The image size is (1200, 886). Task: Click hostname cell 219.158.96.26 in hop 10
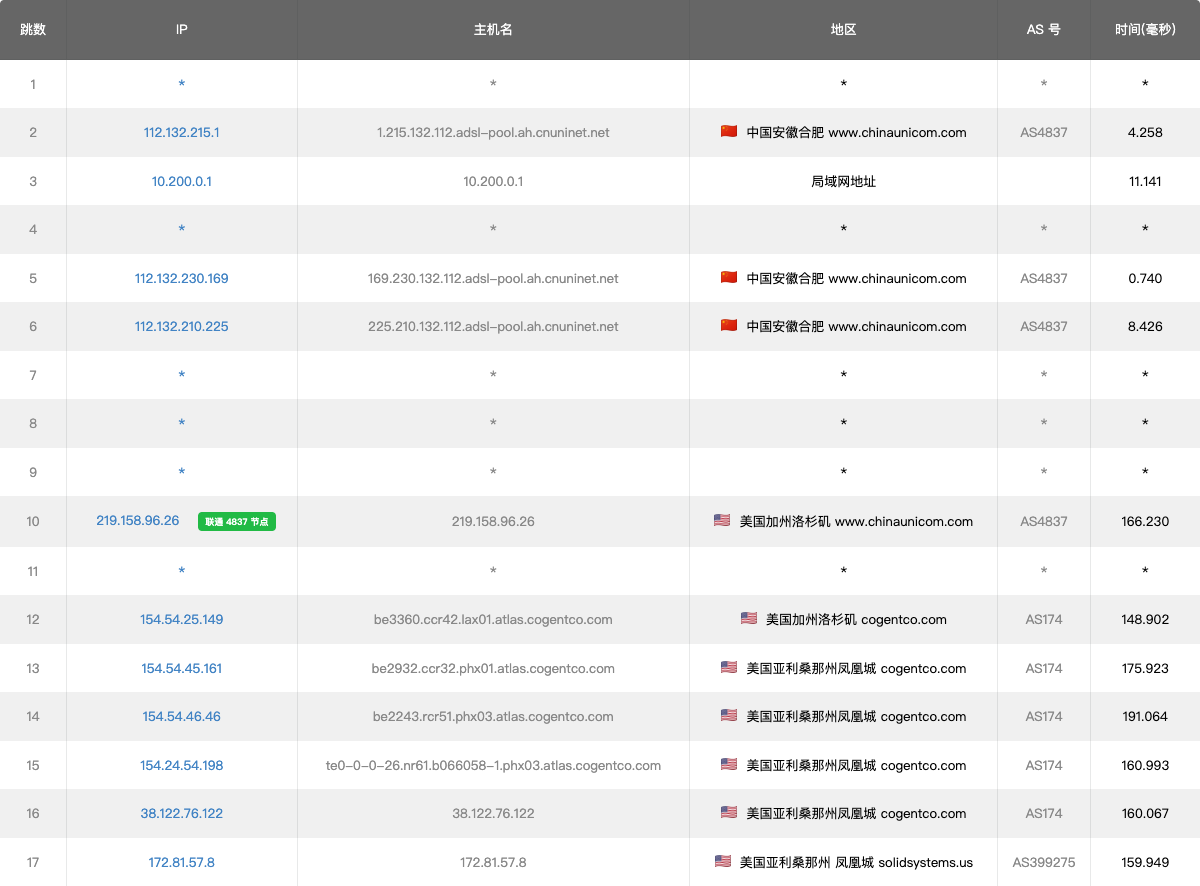click(x=493, y=521)
